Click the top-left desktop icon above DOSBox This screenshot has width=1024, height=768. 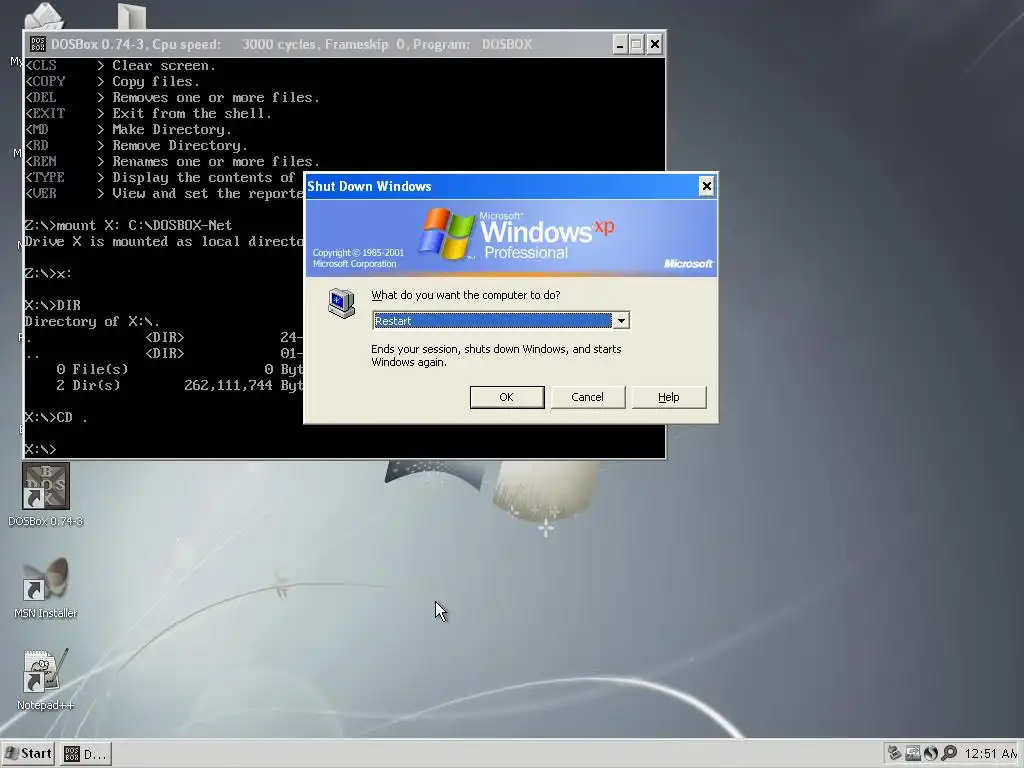[44, 16]
